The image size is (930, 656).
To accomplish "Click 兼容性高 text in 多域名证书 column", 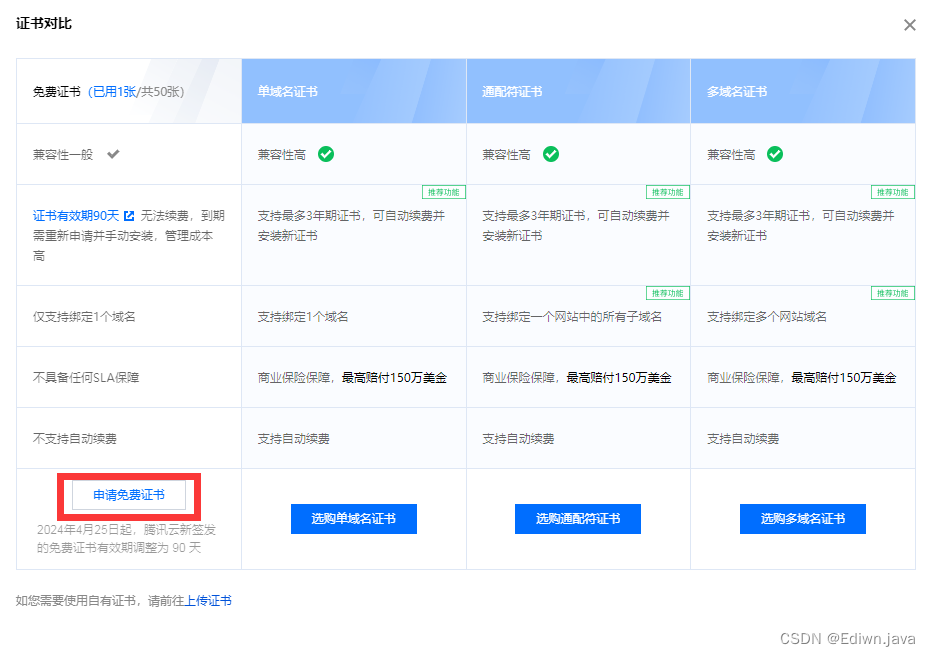I will coord(731,155).
